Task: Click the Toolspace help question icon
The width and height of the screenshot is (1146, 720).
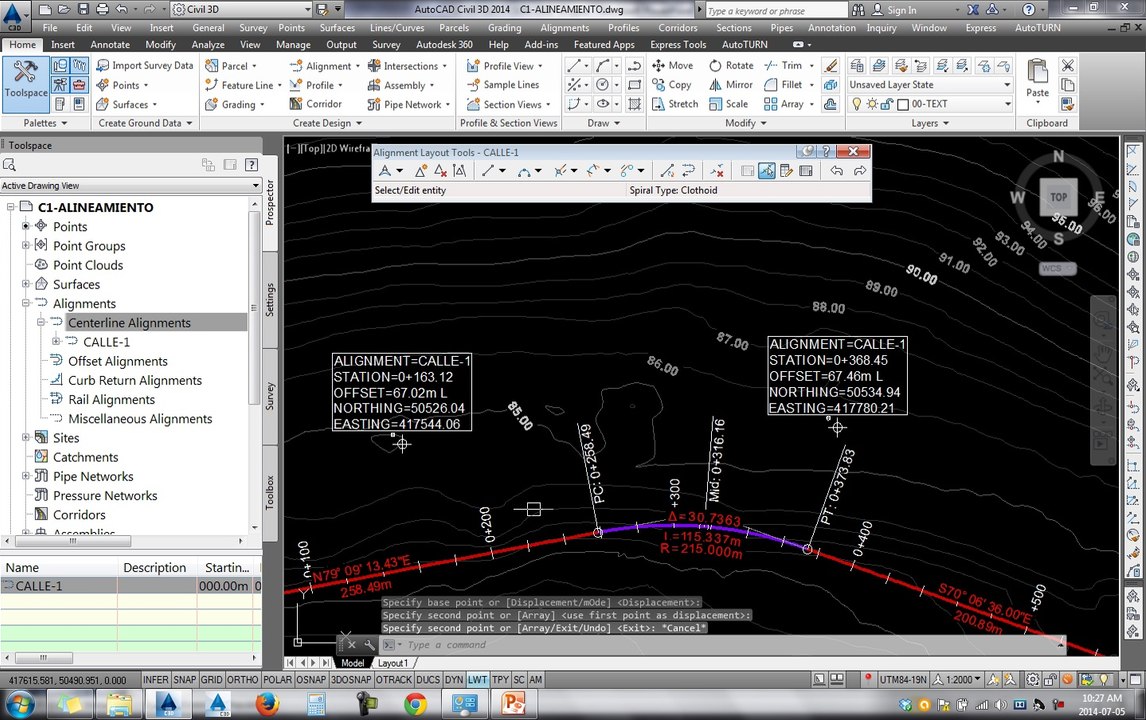Action: (251, 164)
